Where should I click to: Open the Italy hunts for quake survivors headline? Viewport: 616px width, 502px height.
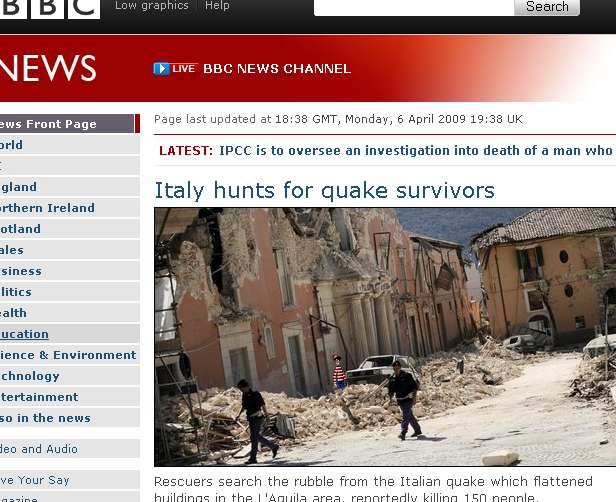[x=324, y=191]
